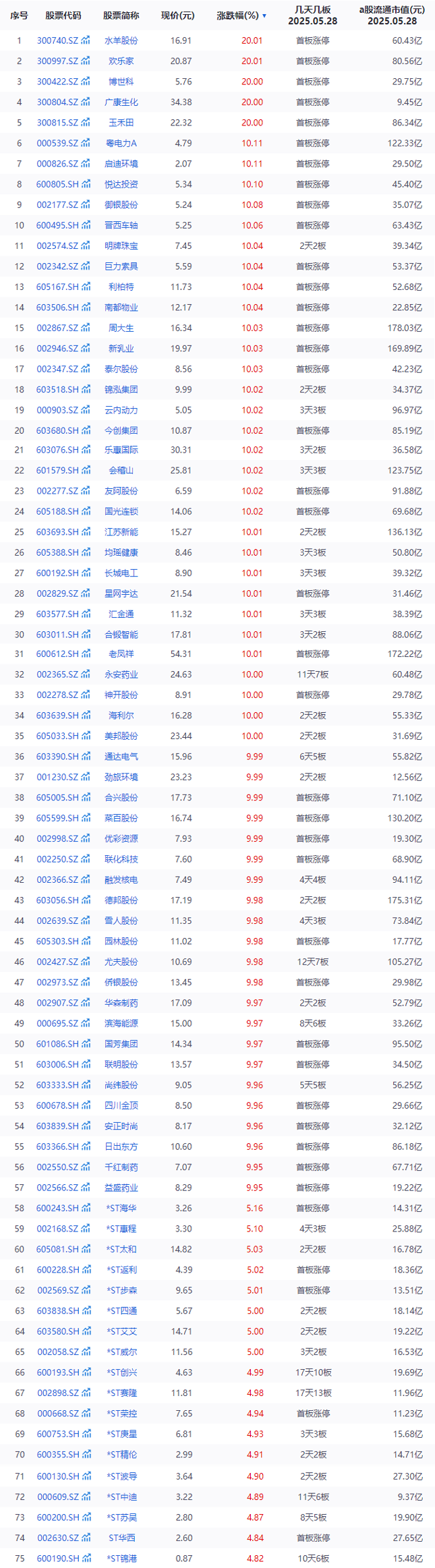Image resolution: width=435 pixels, height=1568 pixels.
Task: Open the ST华西 stock name link
Action: (x=121, y=1538)
